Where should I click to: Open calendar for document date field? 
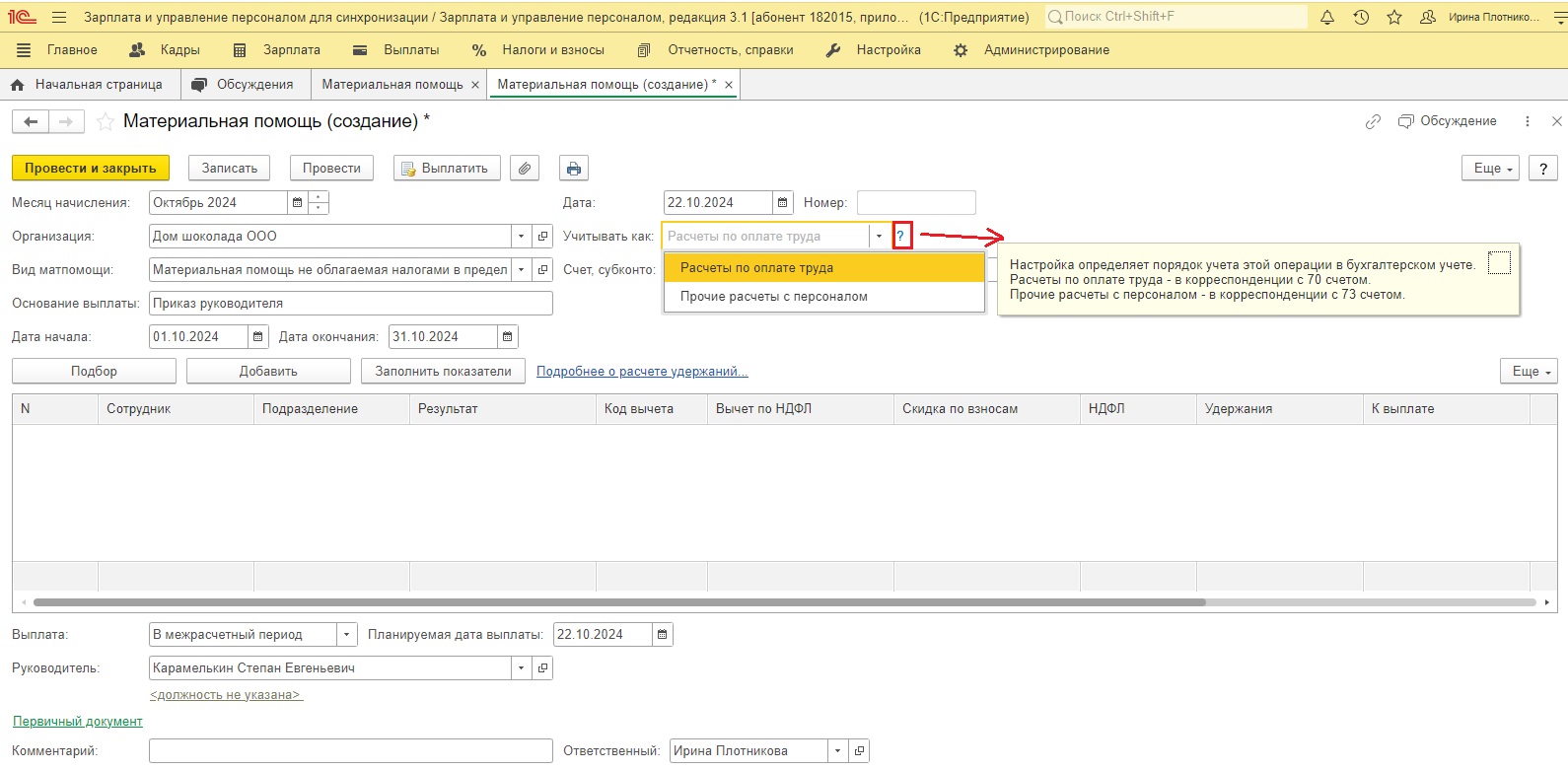(783, 202)
